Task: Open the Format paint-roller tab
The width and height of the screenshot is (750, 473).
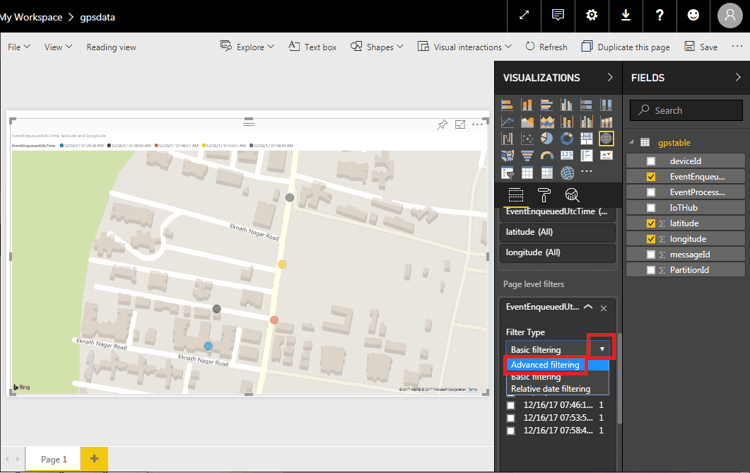Action: point(544,195)
